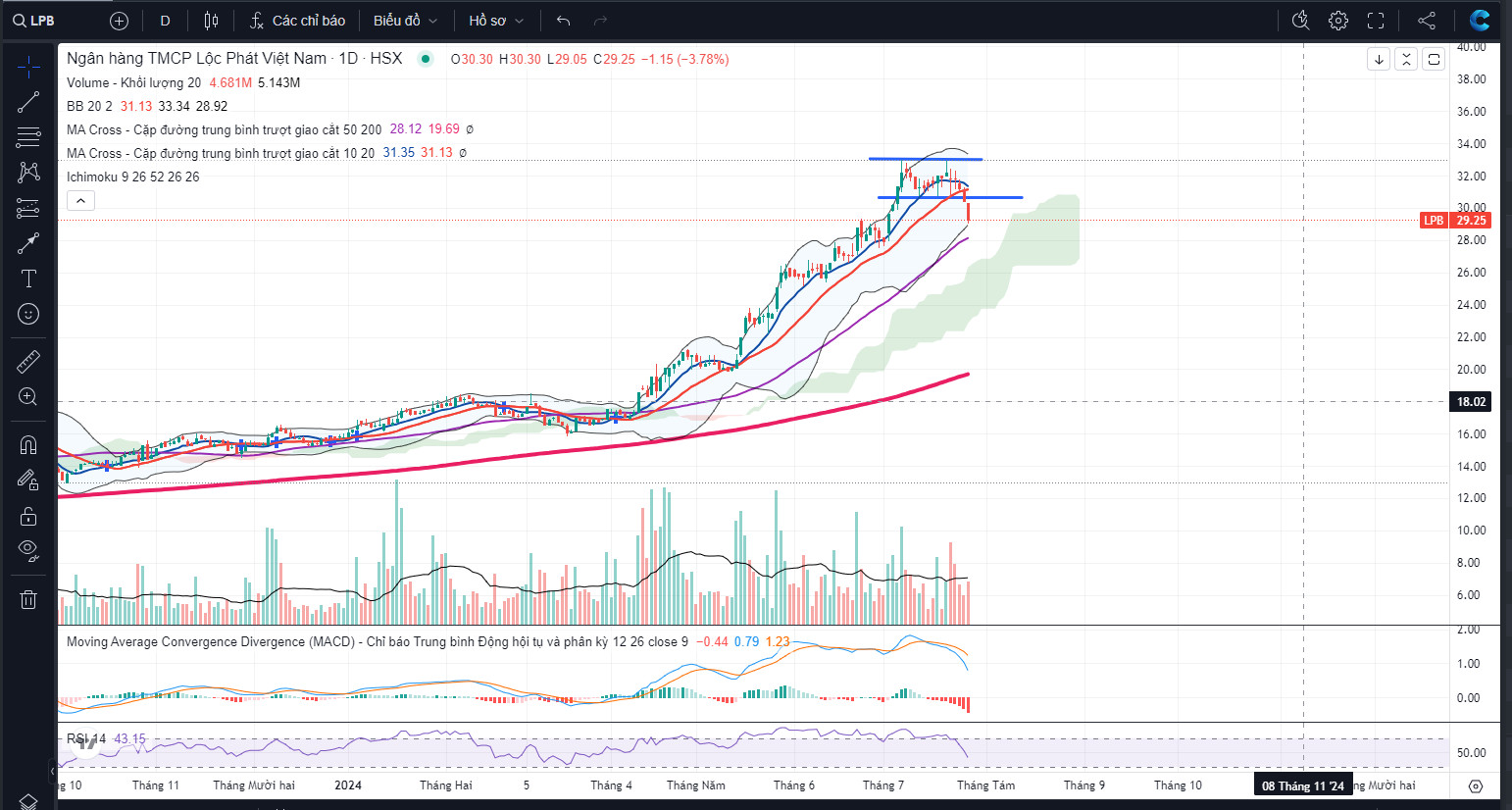The width and height of the screenshot is (1512, 810).
Task: Open chart settings gear in top bar
Action: 1338,21
